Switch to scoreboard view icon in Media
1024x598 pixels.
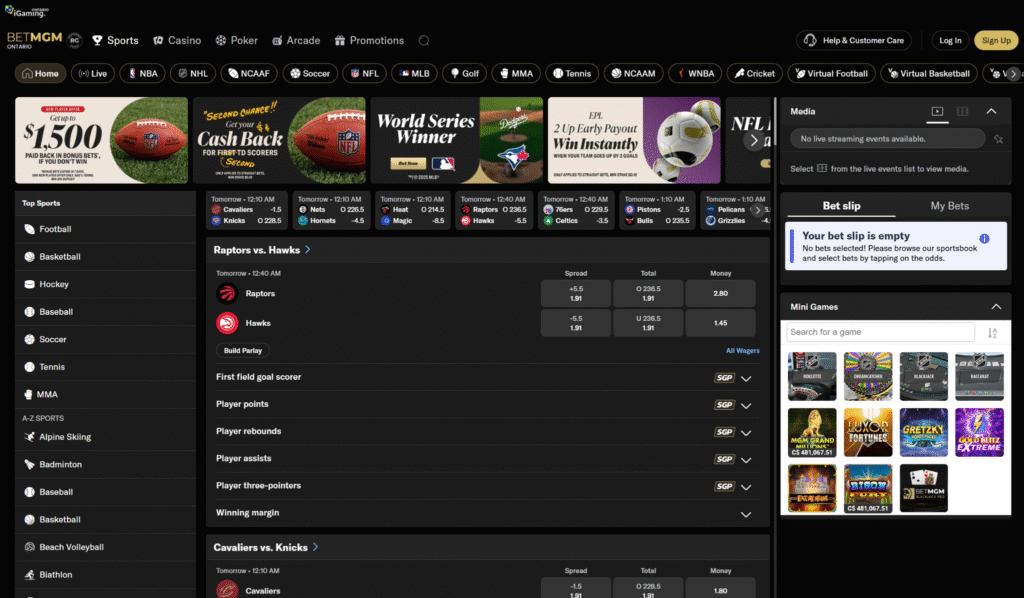pos(962,112)
